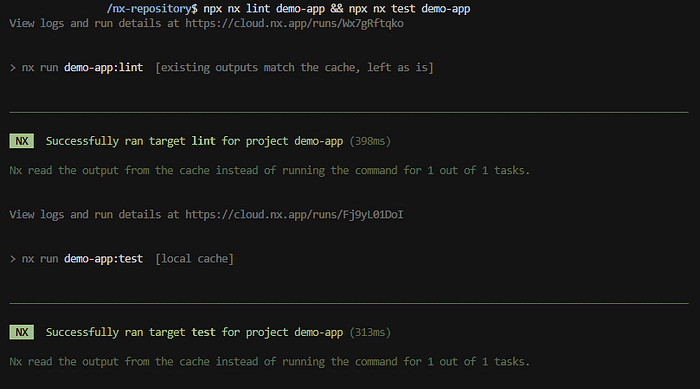This screenshot has width=700, height=389.
Task: Click 'npx nx test demo-app' in the command line
Action: [409, 9]
